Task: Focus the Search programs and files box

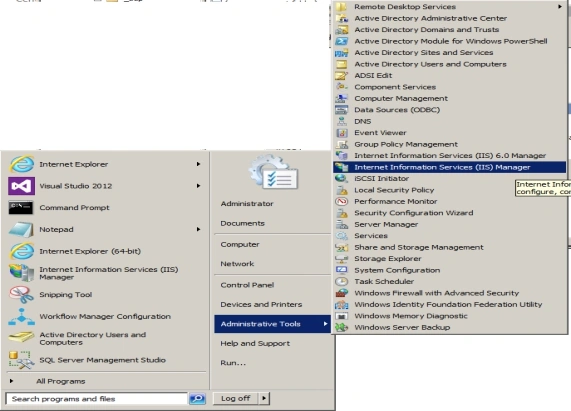Action: (97, 399)
